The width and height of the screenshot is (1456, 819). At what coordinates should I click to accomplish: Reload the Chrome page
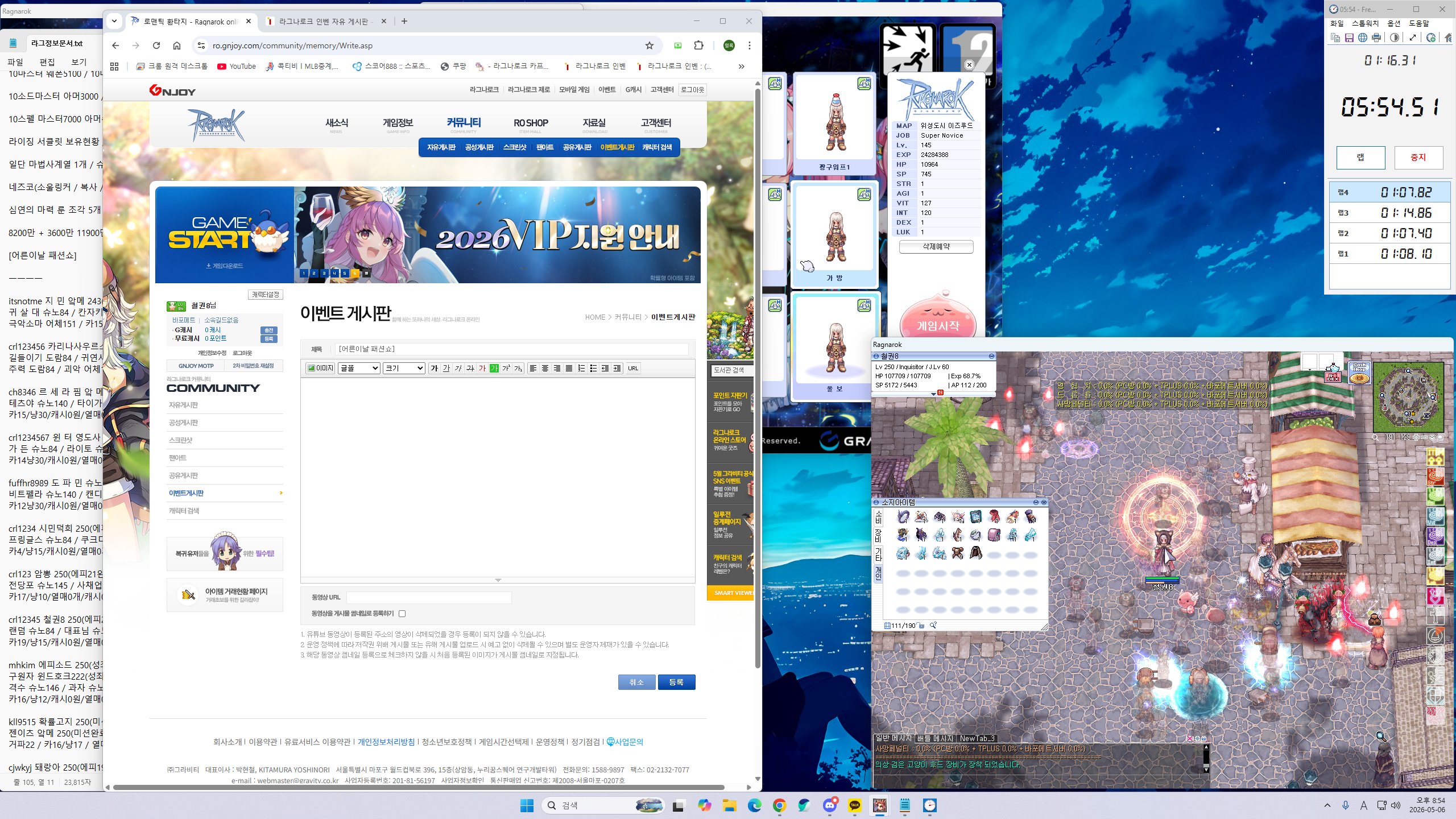[156, 45]
